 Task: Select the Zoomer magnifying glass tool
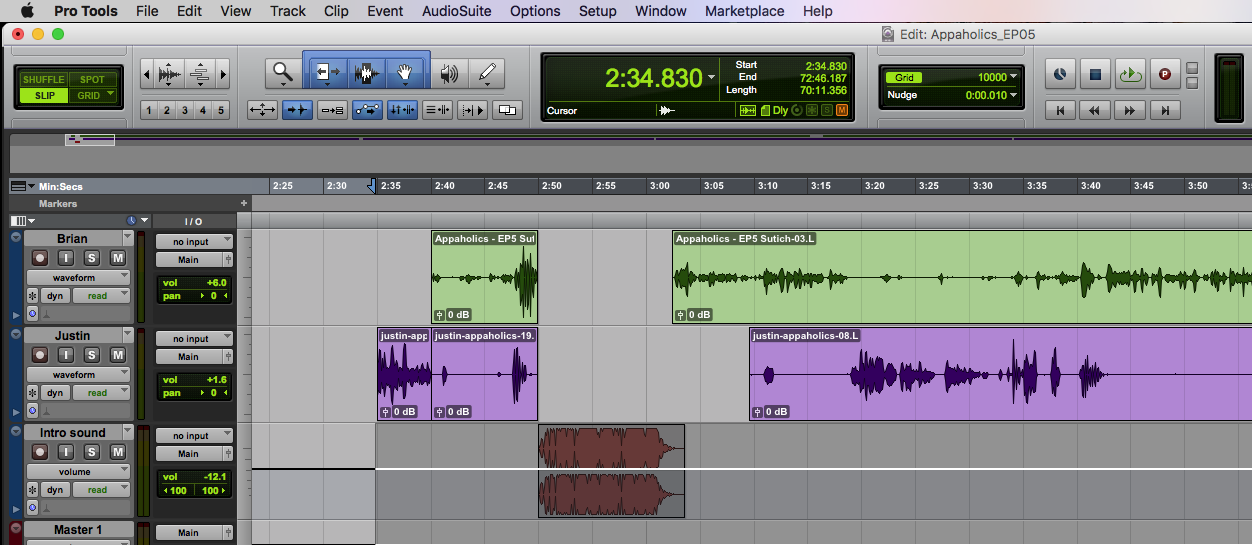coord(283,73)
